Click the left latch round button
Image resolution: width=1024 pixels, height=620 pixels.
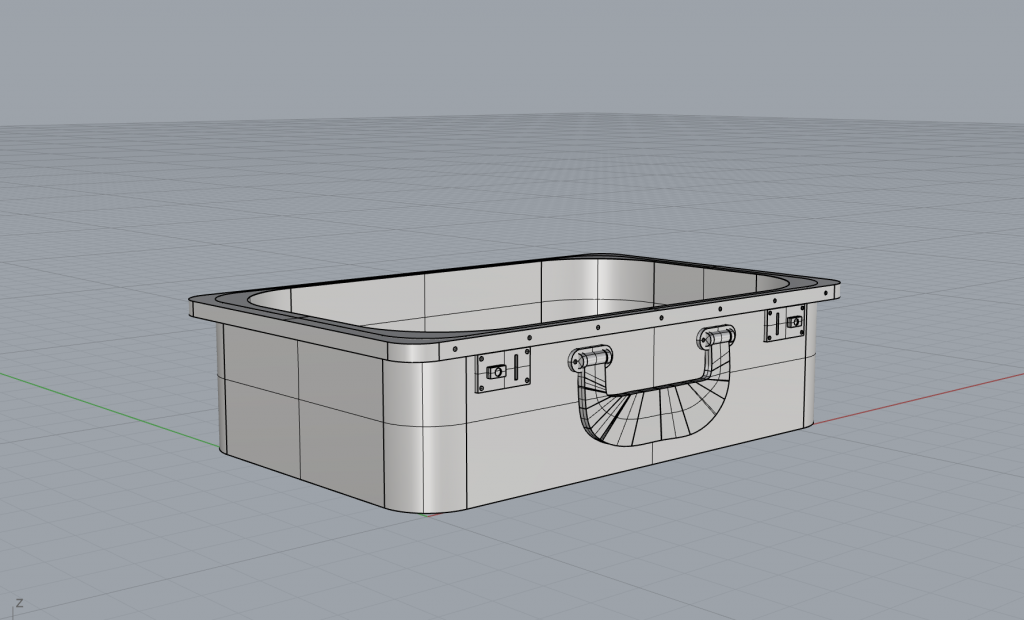(493, 373)
